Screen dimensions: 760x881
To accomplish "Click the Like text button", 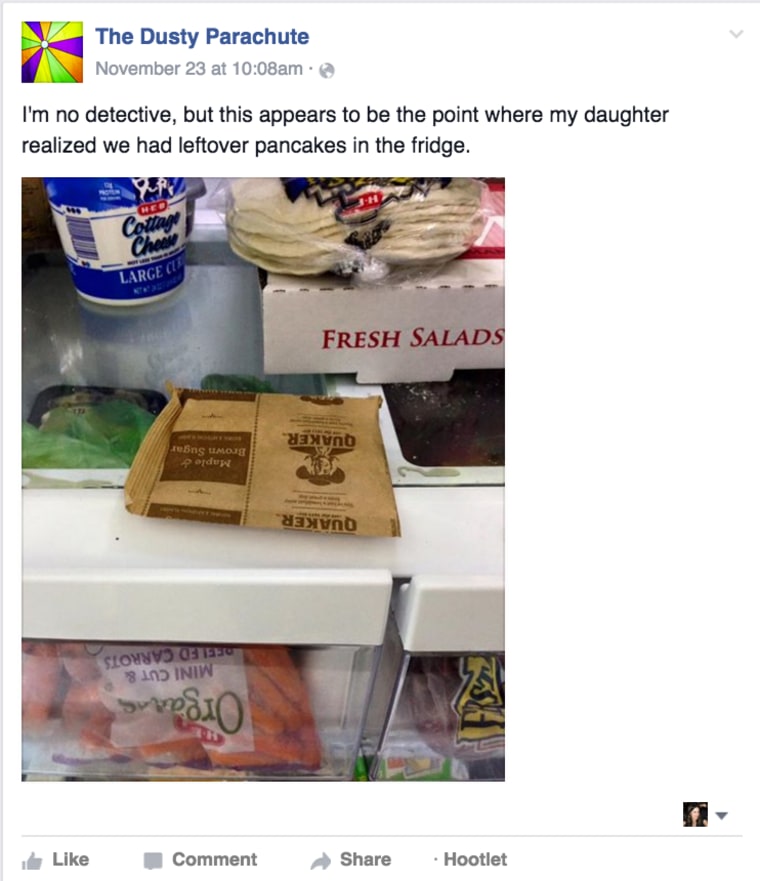I will click(71, 859).
